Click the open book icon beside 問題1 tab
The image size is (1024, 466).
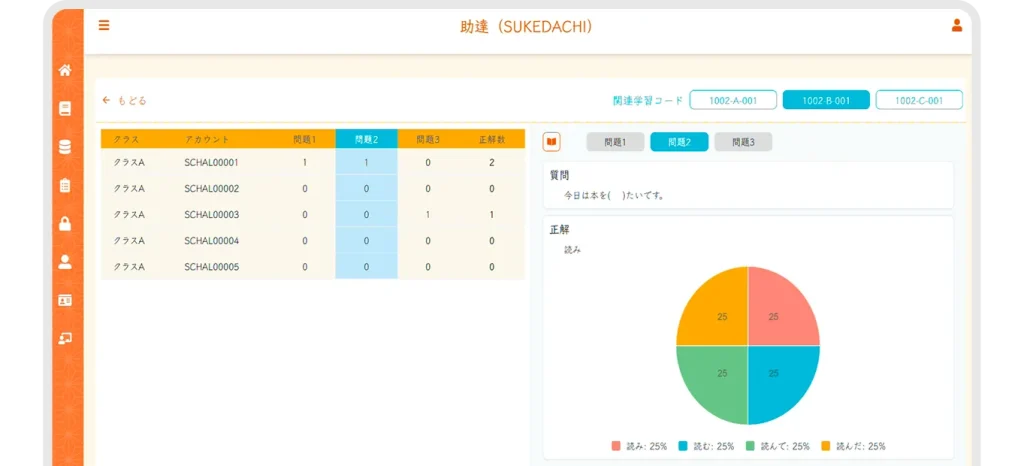coord(552,142)
